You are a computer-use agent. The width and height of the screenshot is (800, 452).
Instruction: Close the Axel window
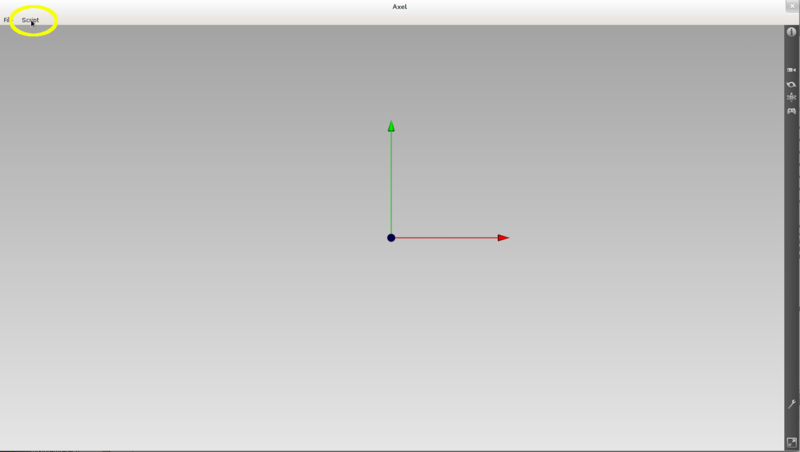pyautogui.click(x=791, y=6)
